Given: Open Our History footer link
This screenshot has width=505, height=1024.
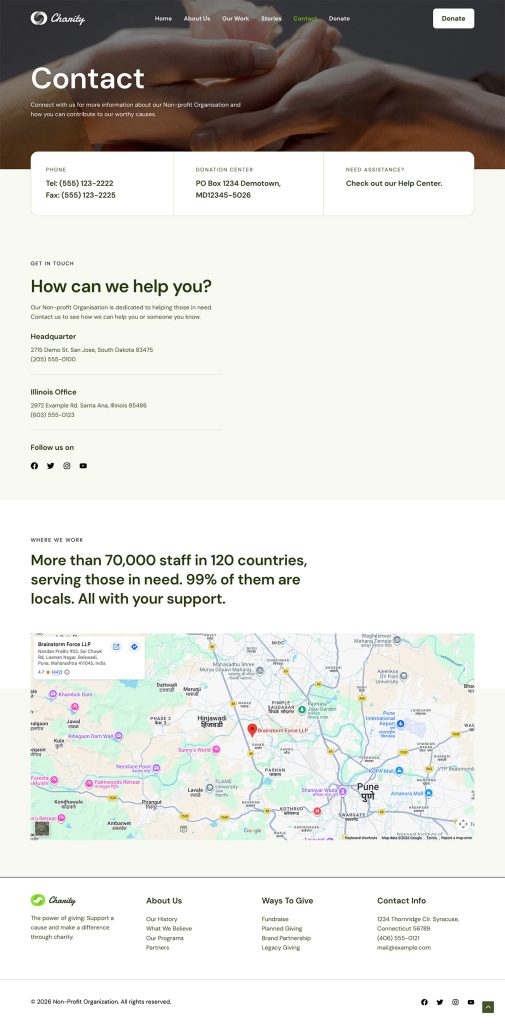Looking at the screenshot, I should coord(161,919).
